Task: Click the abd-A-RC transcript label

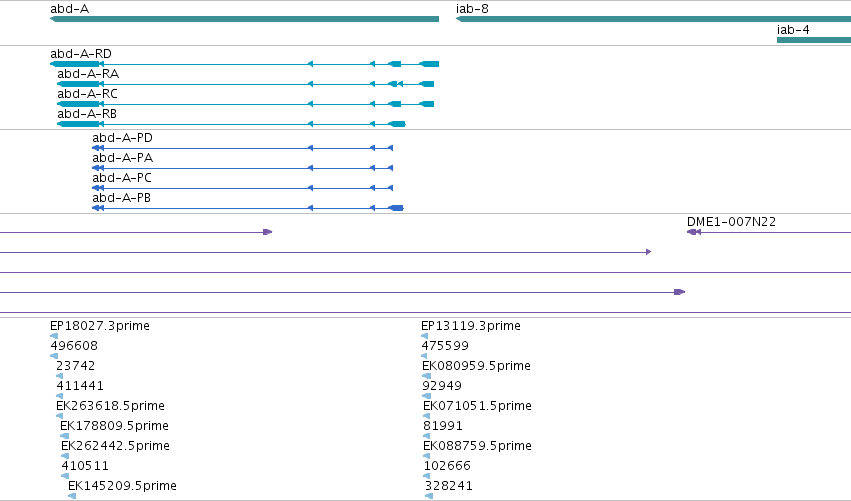Action: tap(87, 94)
